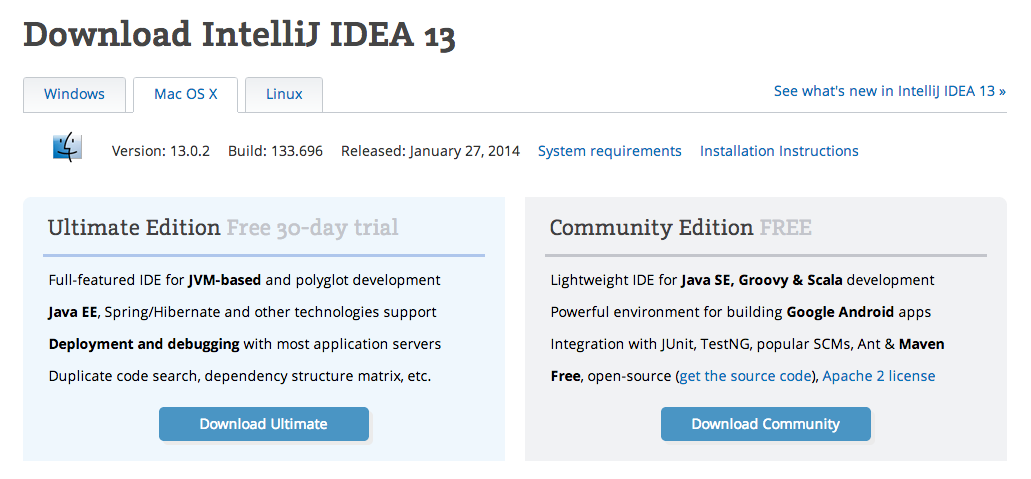Click the Java EE, Spring/Hibernate line
1031x479 pixels.
tap(243, 312)
